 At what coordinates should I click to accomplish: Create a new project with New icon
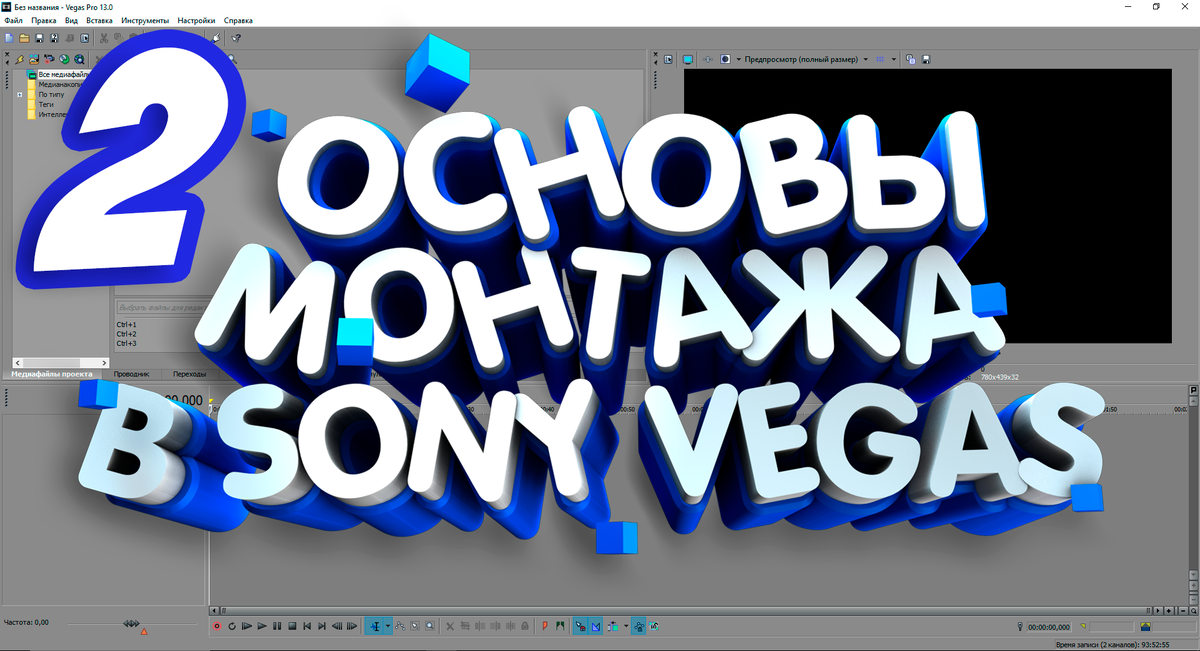coord(9,38)
